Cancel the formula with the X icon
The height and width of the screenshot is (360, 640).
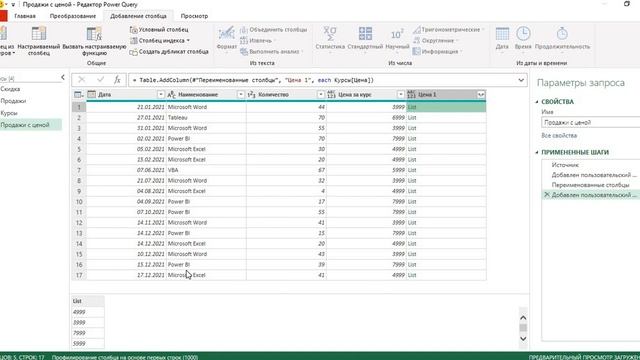(x=82, y=80)
